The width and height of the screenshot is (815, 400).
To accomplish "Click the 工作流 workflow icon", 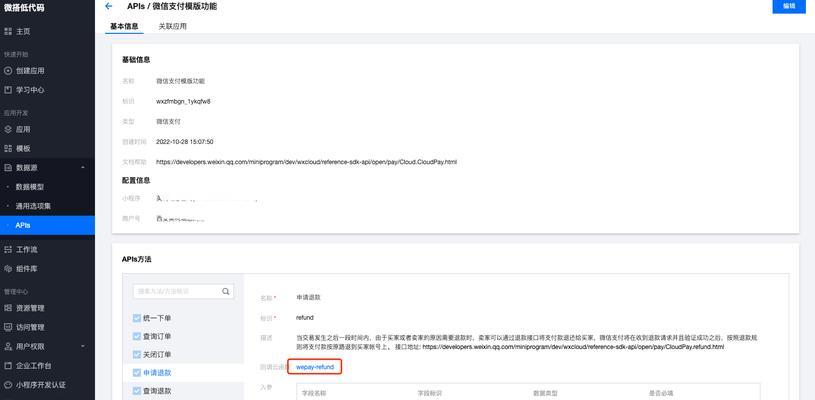I will (x=8, y=250).
